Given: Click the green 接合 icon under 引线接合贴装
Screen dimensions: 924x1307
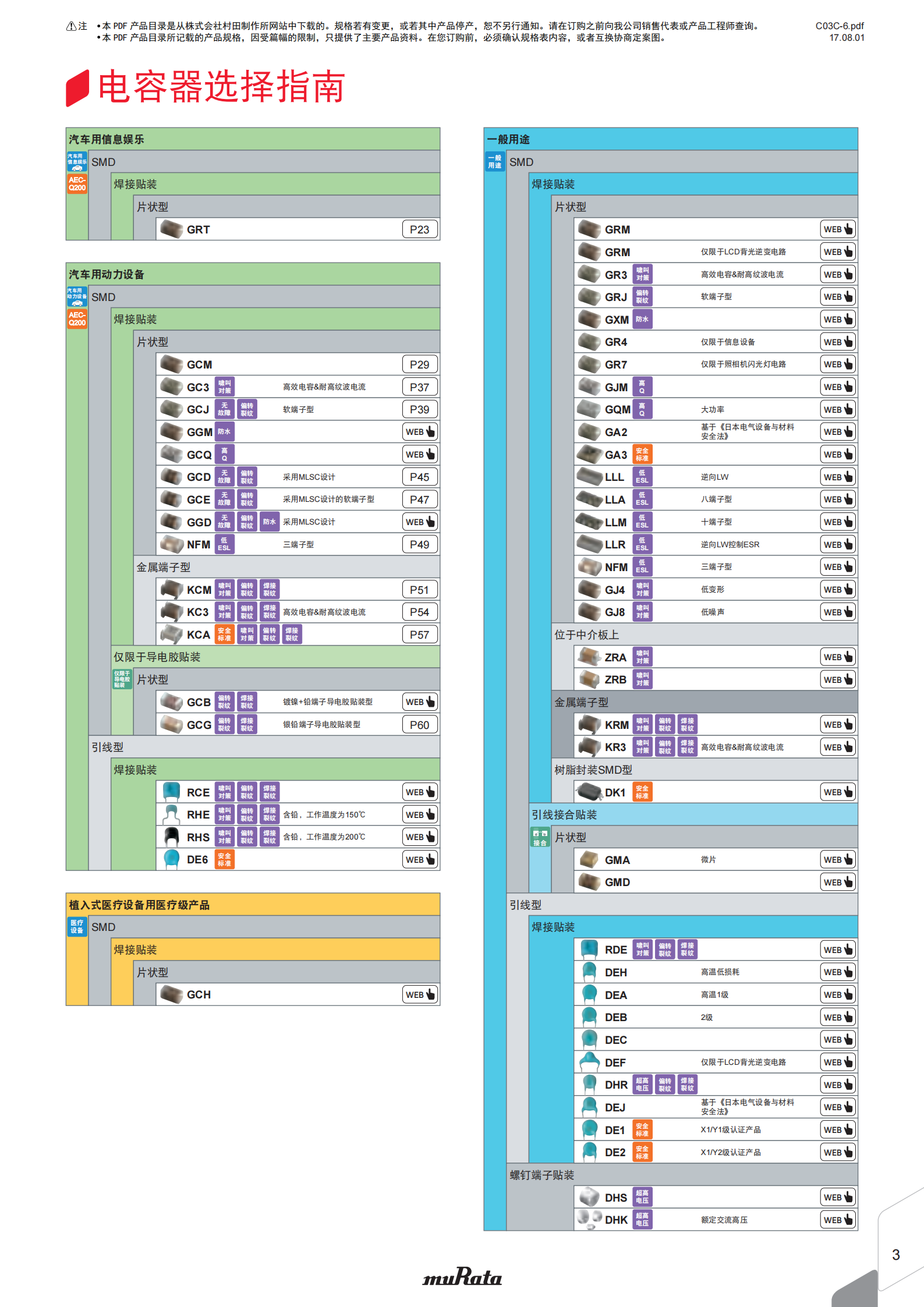Looking at the screenshot, I should [x=540, y=837].
